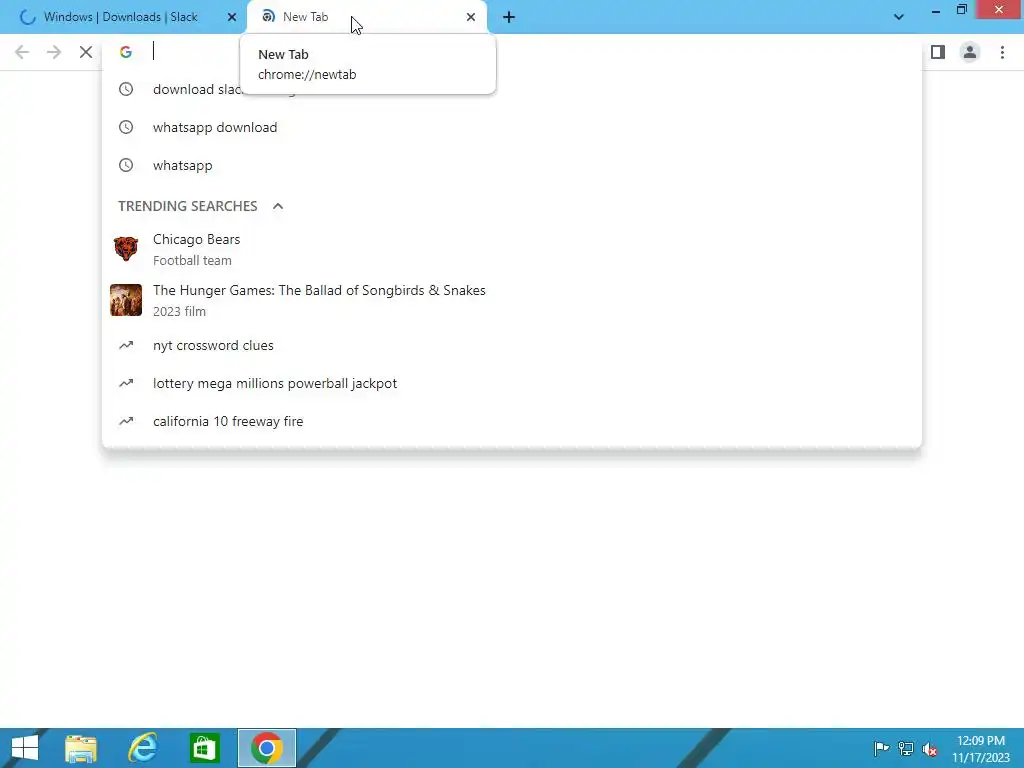The height and width of the screenshot is (768, 1024).
Task: Choose 'whatsapp download' suggestion
Action: [x=512, y=127]
